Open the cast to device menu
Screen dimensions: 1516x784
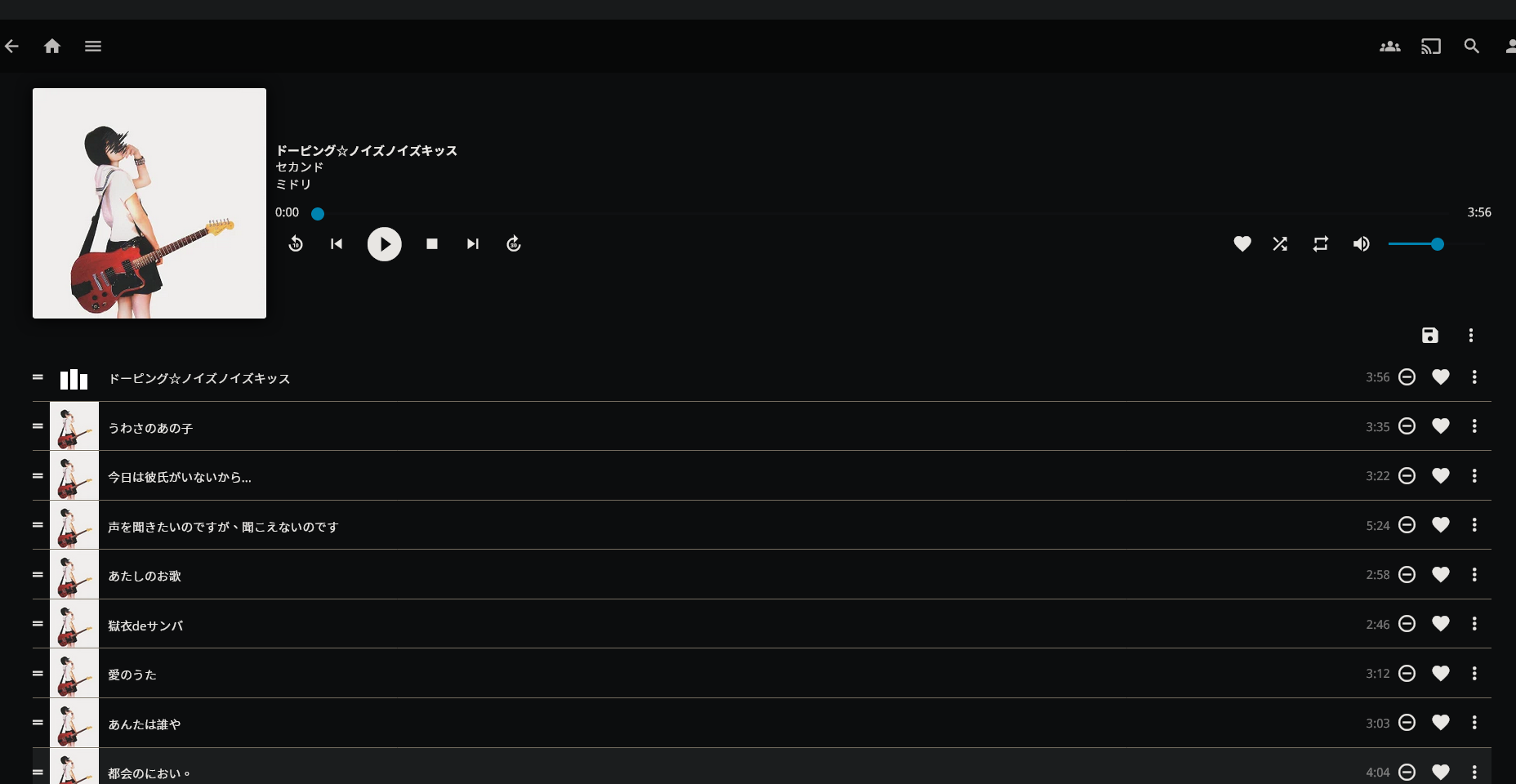coord(1430,47)
